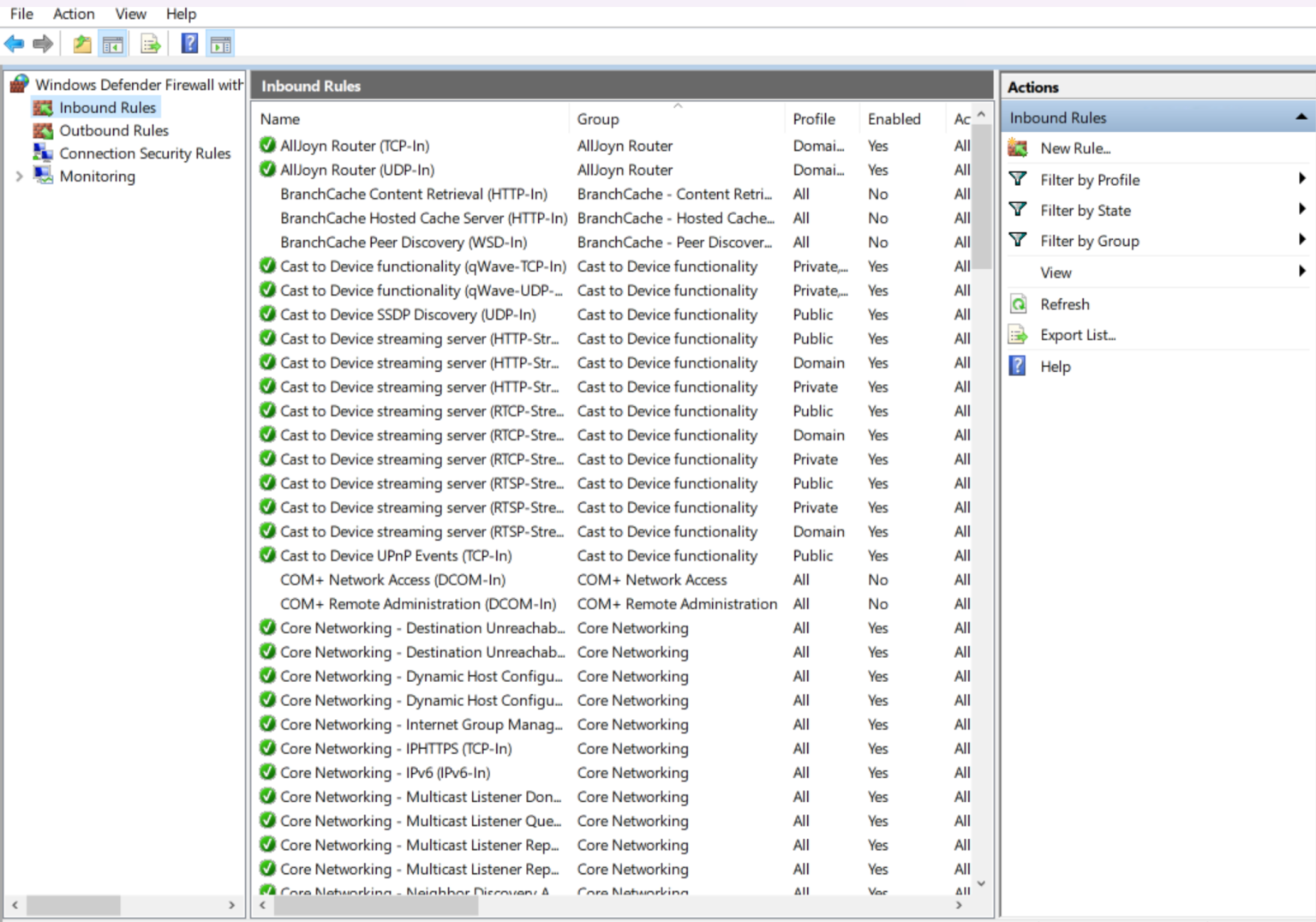Image resolution: width=1316 pixels, height=922 pixels.
Task: Click New Rule... in the Actions pane
Action: pyautogui.click(x=1076, y=147)
